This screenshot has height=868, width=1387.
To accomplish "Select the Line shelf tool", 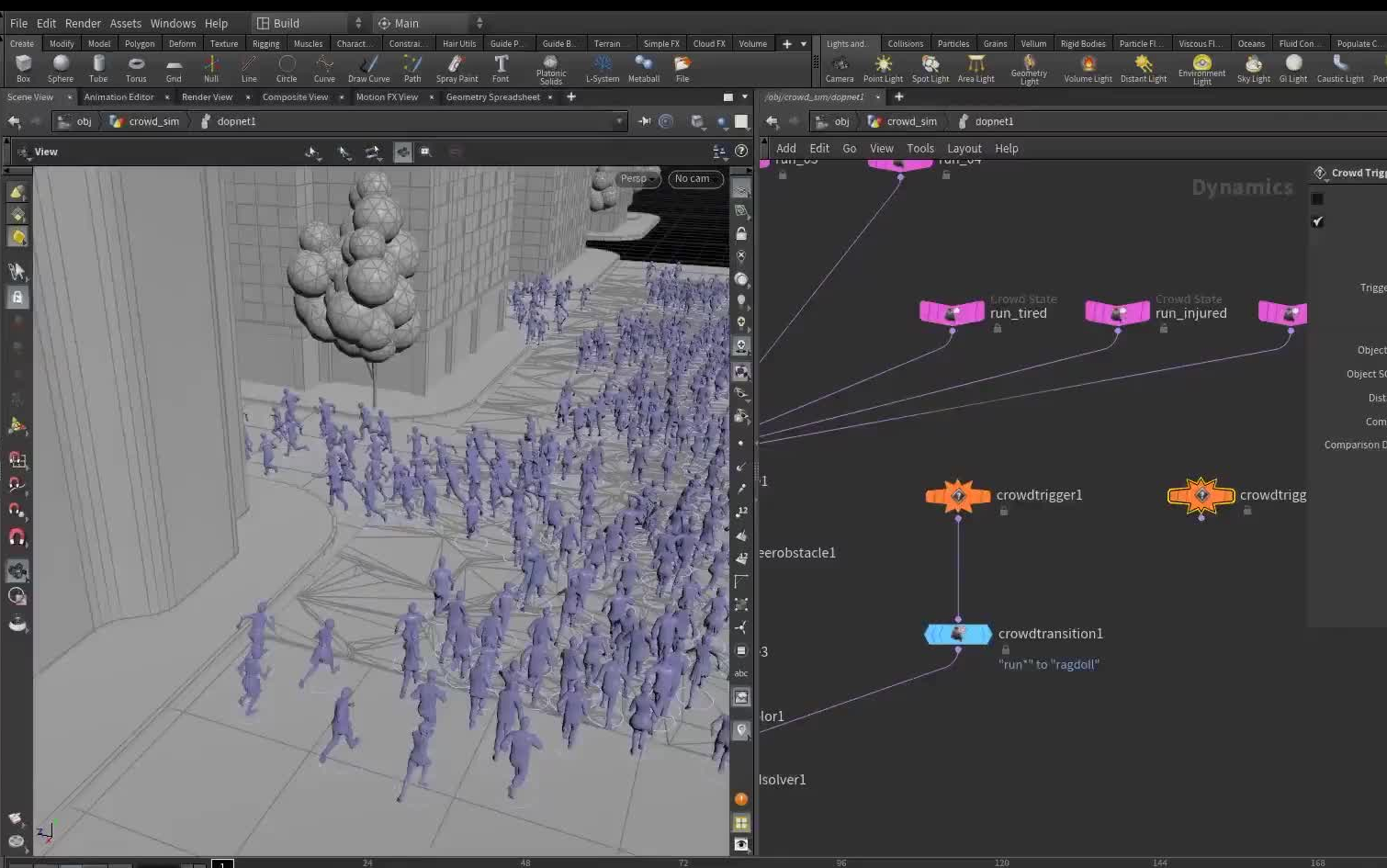I will 249,68.
